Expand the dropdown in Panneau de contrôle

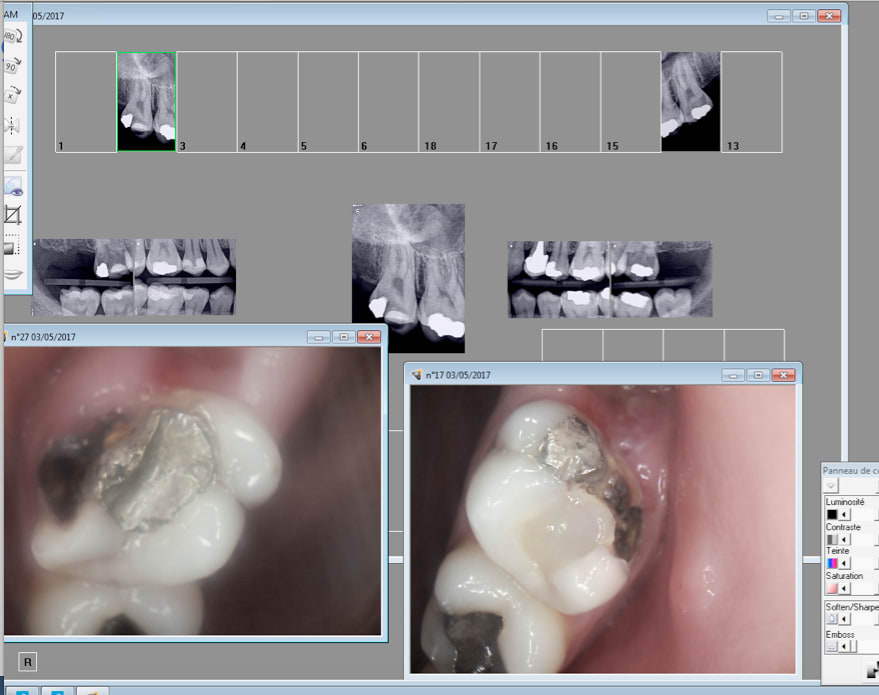[831, 484]
